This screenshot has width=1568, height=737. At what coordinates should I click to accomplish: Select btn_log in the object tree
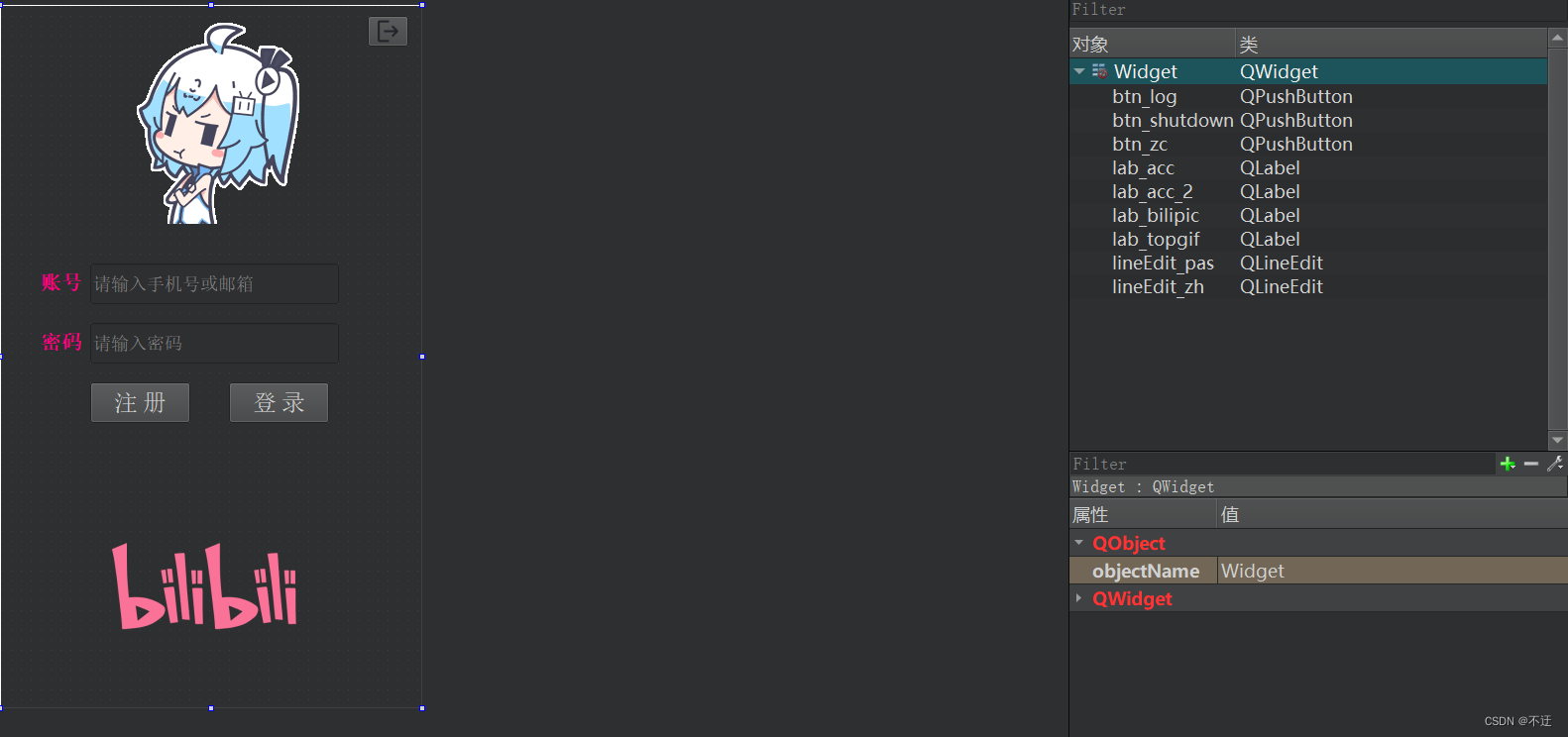click(1144, 96)
